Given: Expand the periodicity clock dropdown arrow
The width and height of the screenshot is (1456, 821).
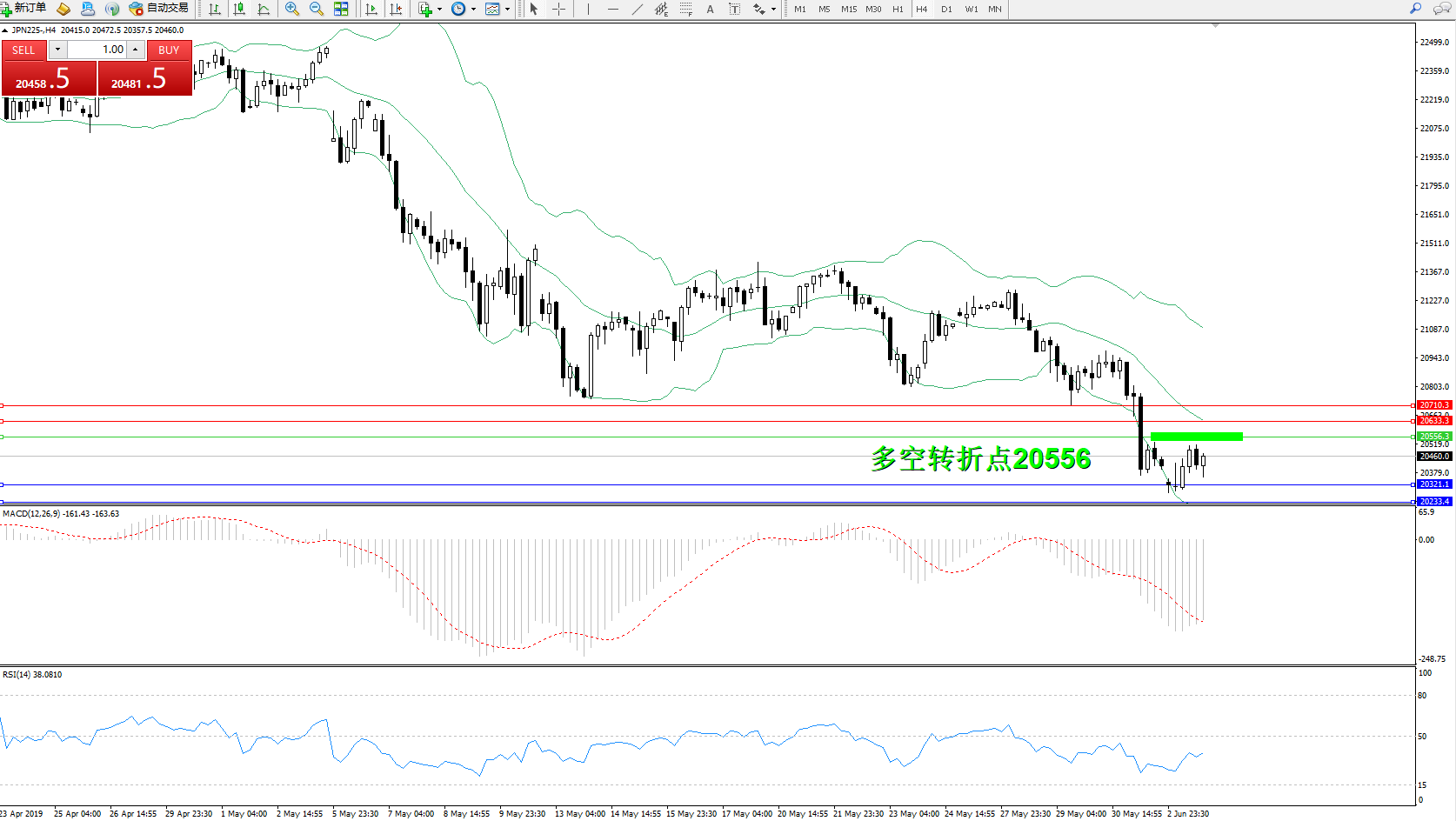Looking at the screenshot, I should pos(473,9).
